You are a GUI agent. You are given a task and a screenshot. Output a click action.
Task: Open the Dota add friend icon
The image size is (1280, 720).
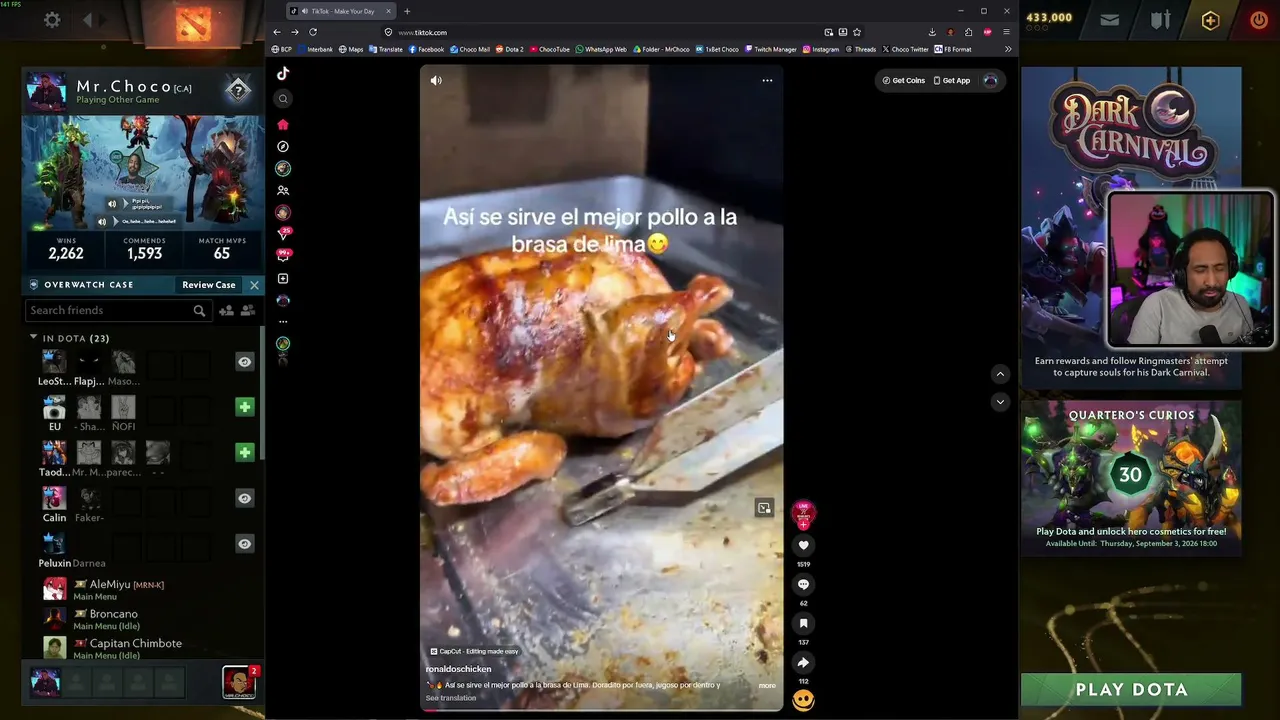226,311
